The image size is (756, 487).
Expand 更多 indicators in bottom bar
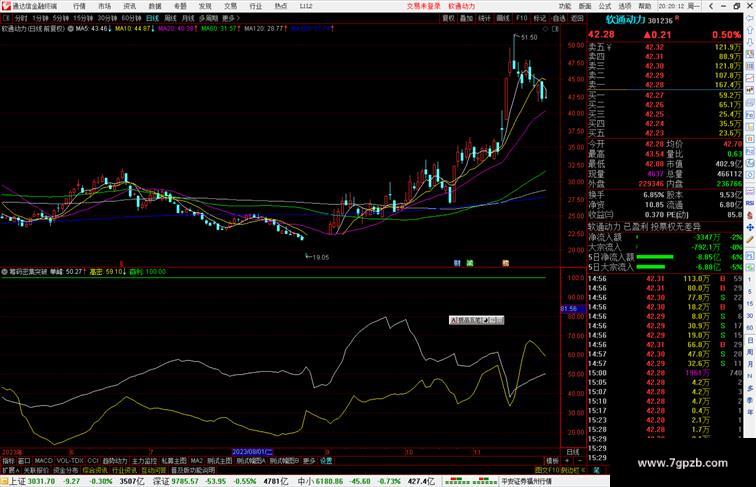click(x=310, y=461)
